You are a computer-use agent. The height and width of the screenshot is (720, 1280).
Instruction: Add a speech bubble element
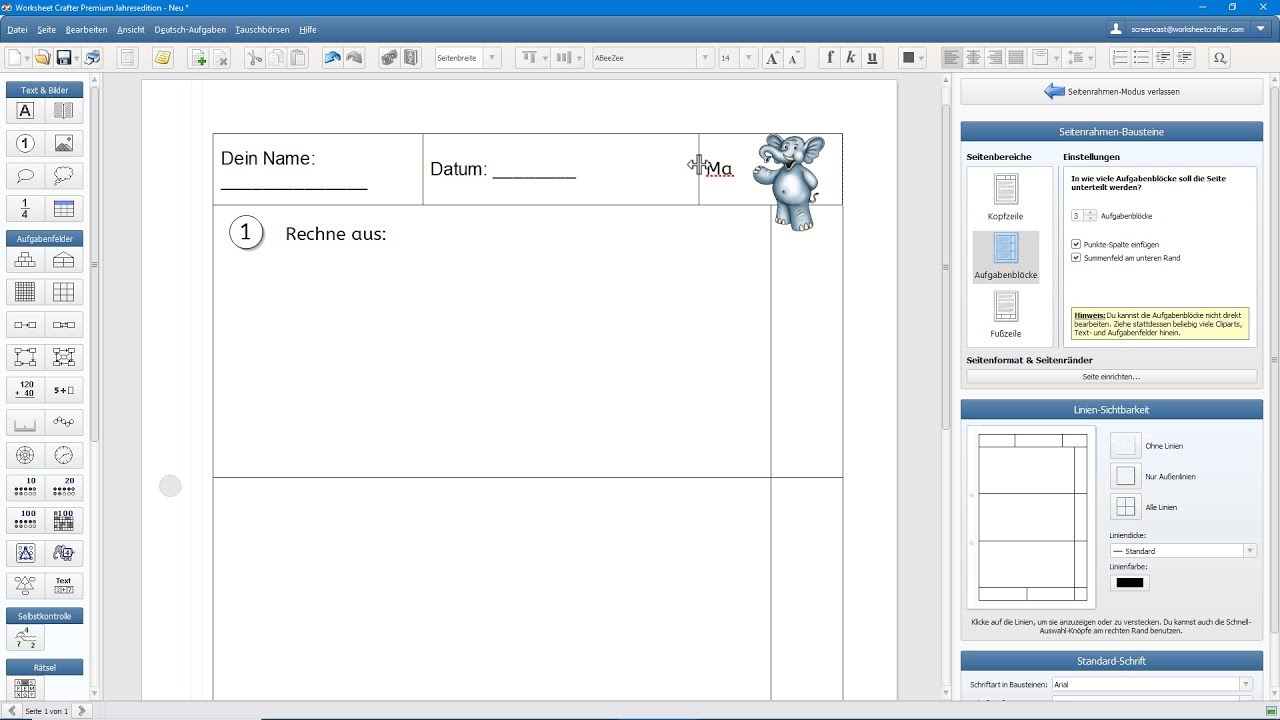point(26,176)
